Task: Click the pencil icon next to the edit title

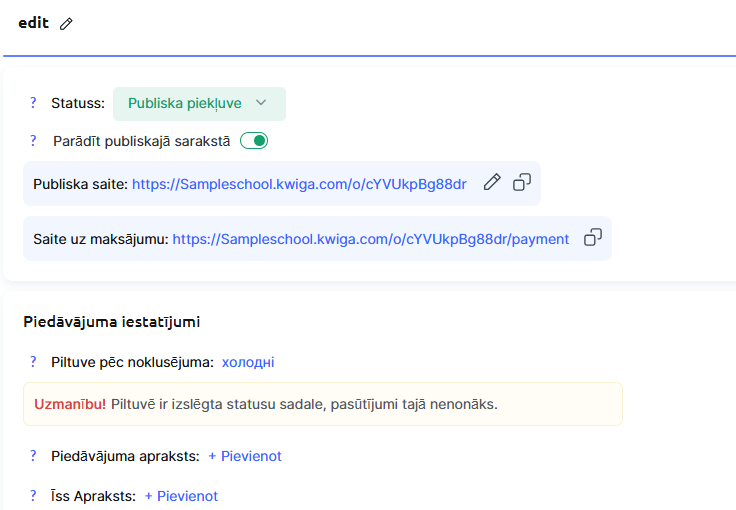Action: (x=67, y=24)
